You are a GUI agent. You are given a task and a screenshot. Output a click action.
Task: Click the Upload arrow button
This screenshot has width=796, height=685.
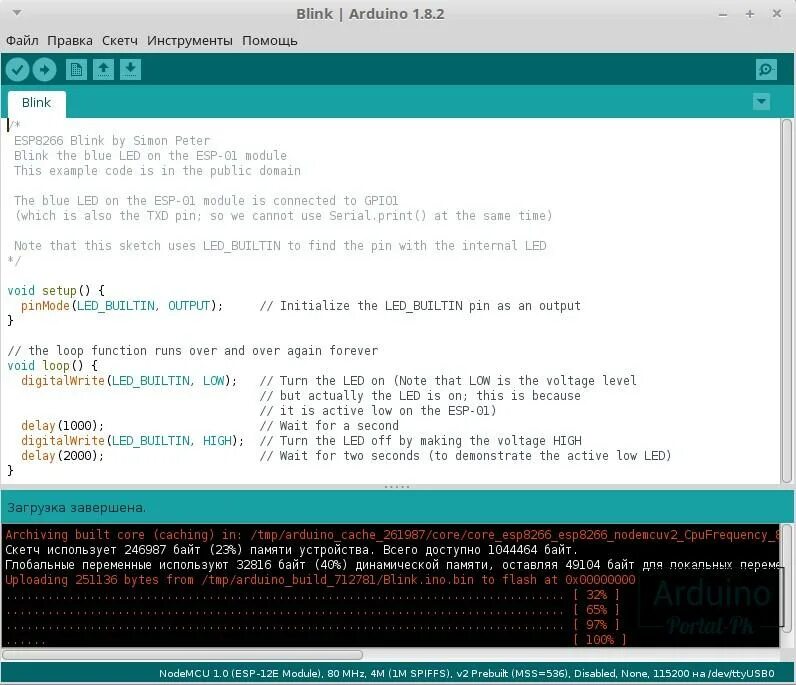pyautogui.click(x=45, y=69)
